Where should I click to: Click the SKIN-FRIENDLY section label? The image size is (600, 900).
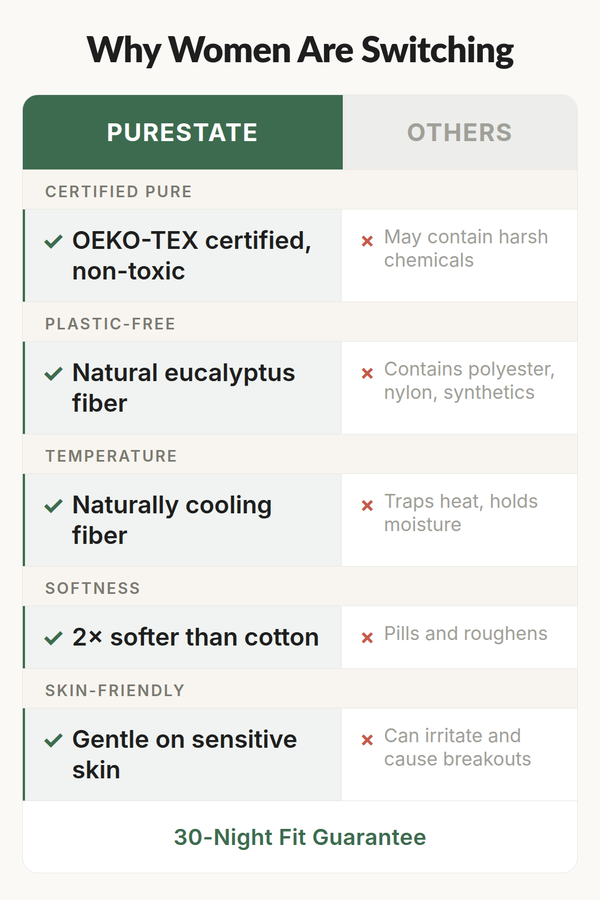coord(116,690)
